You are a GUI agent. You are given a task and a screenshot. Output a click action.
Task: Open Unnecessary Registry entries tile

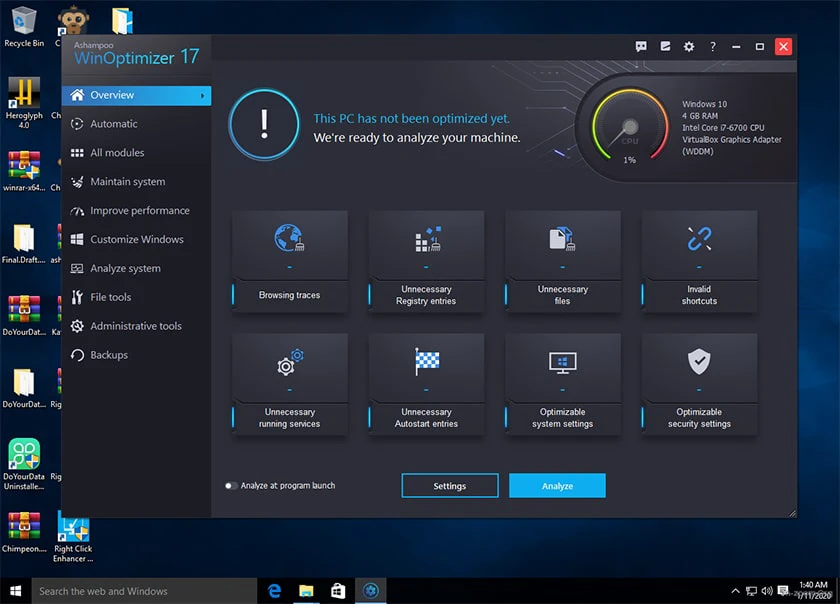426,261
